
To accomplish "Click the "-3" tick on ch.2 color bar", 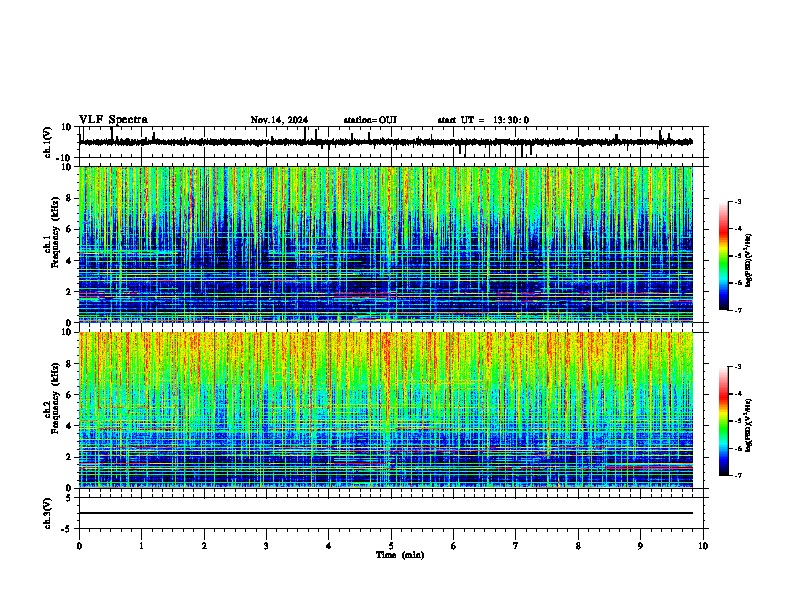I will pos(738,367).
